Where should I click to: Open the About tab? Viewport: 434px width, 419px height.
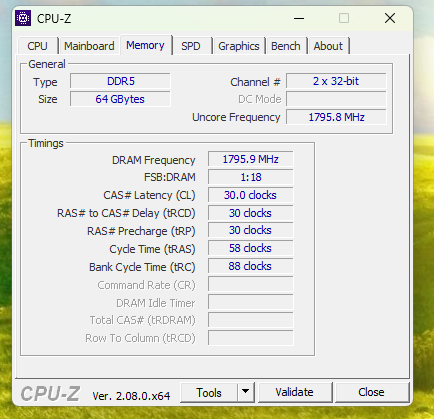click(x=328, y=46)
